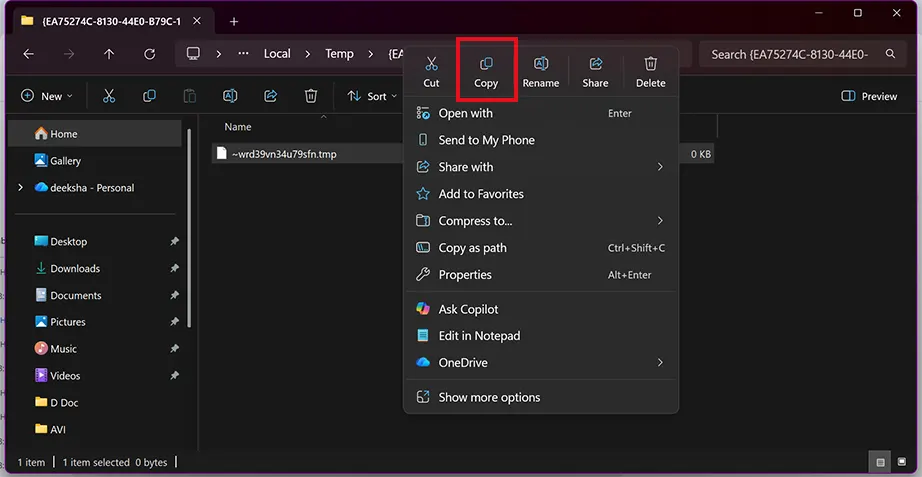Viewport: 922px width, 477px height.
Task: Click the This PC icon in address bar
Action: (193, 54)
